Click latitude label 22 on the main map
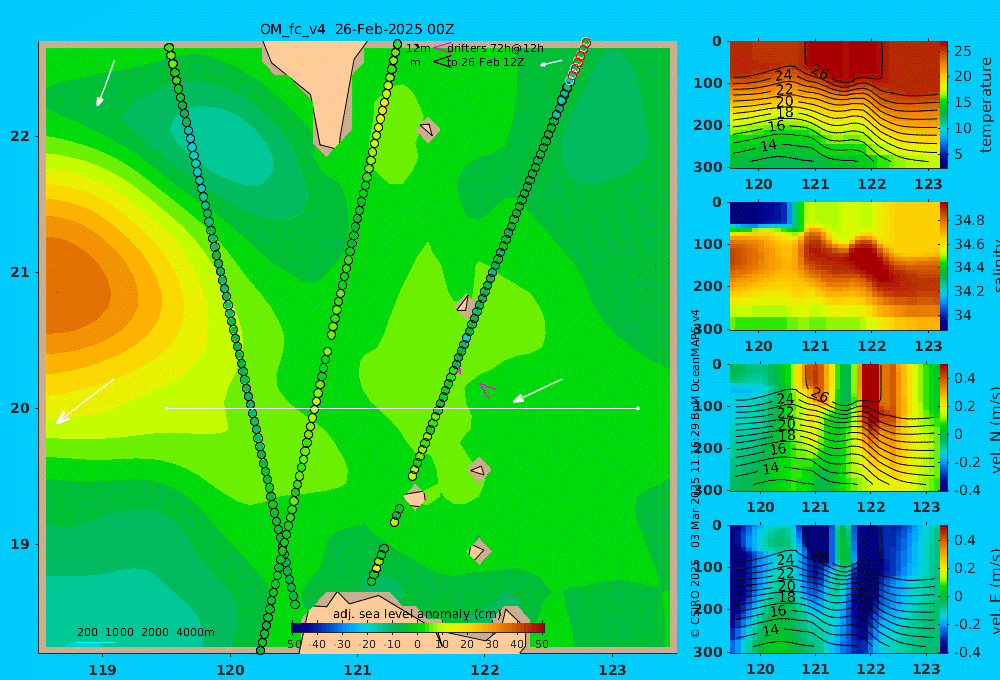 pos(20,137)
